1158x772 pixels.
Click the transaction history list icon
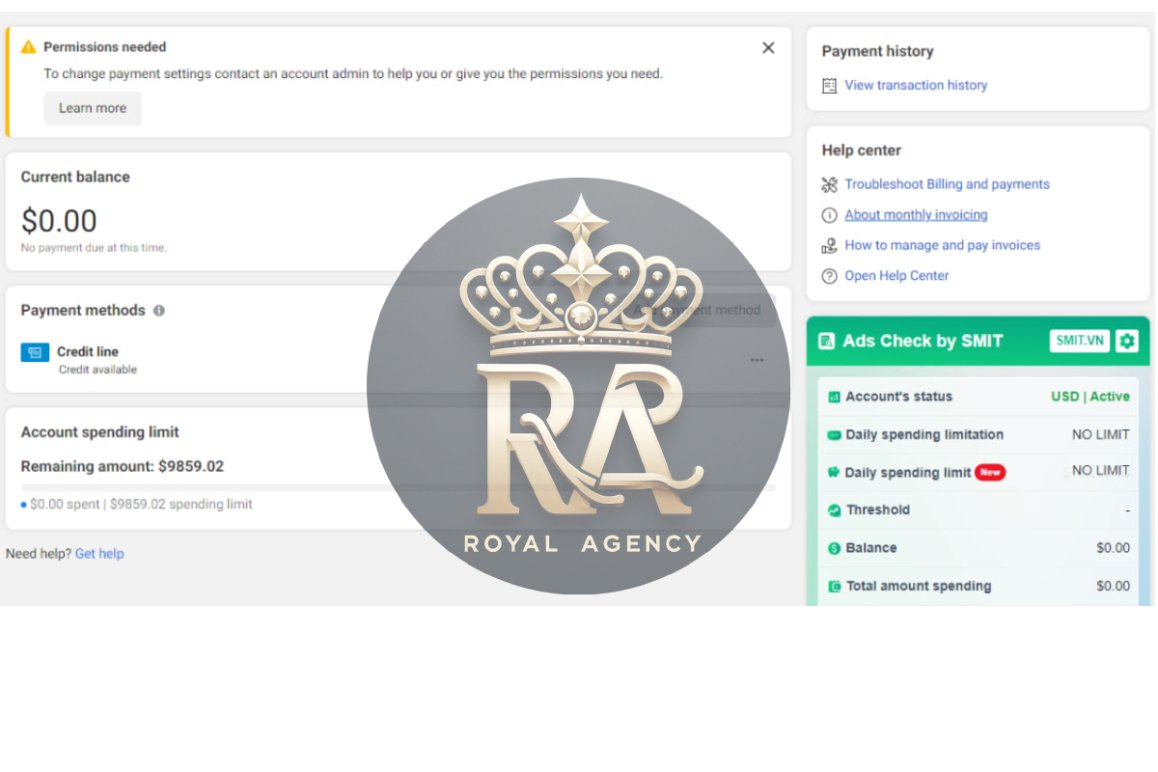[x=829, y=86]
